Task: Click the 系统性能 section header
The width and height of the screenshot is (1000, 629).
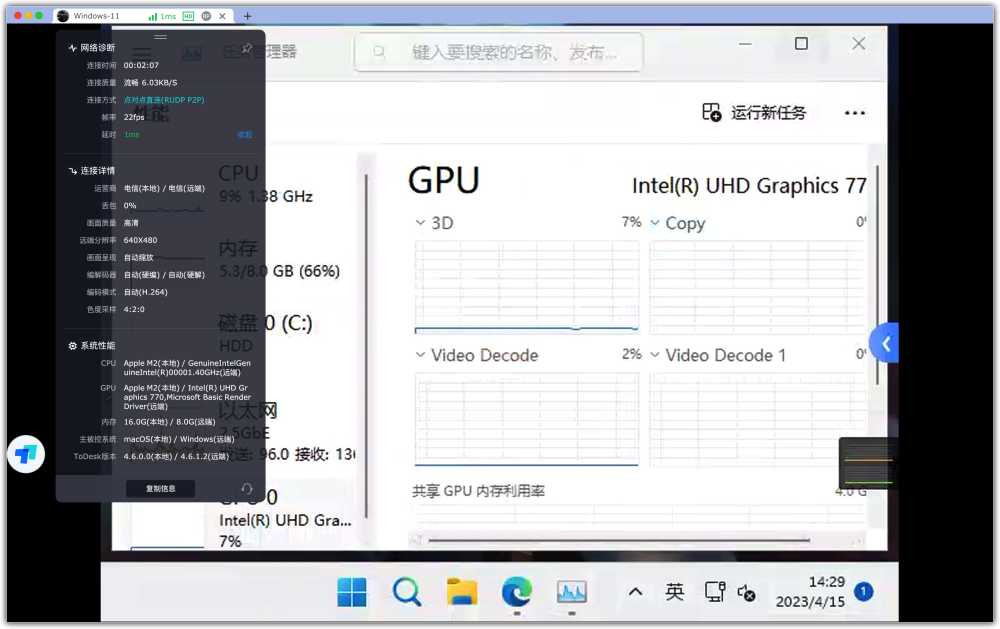Action: click(x=92, y=346)
